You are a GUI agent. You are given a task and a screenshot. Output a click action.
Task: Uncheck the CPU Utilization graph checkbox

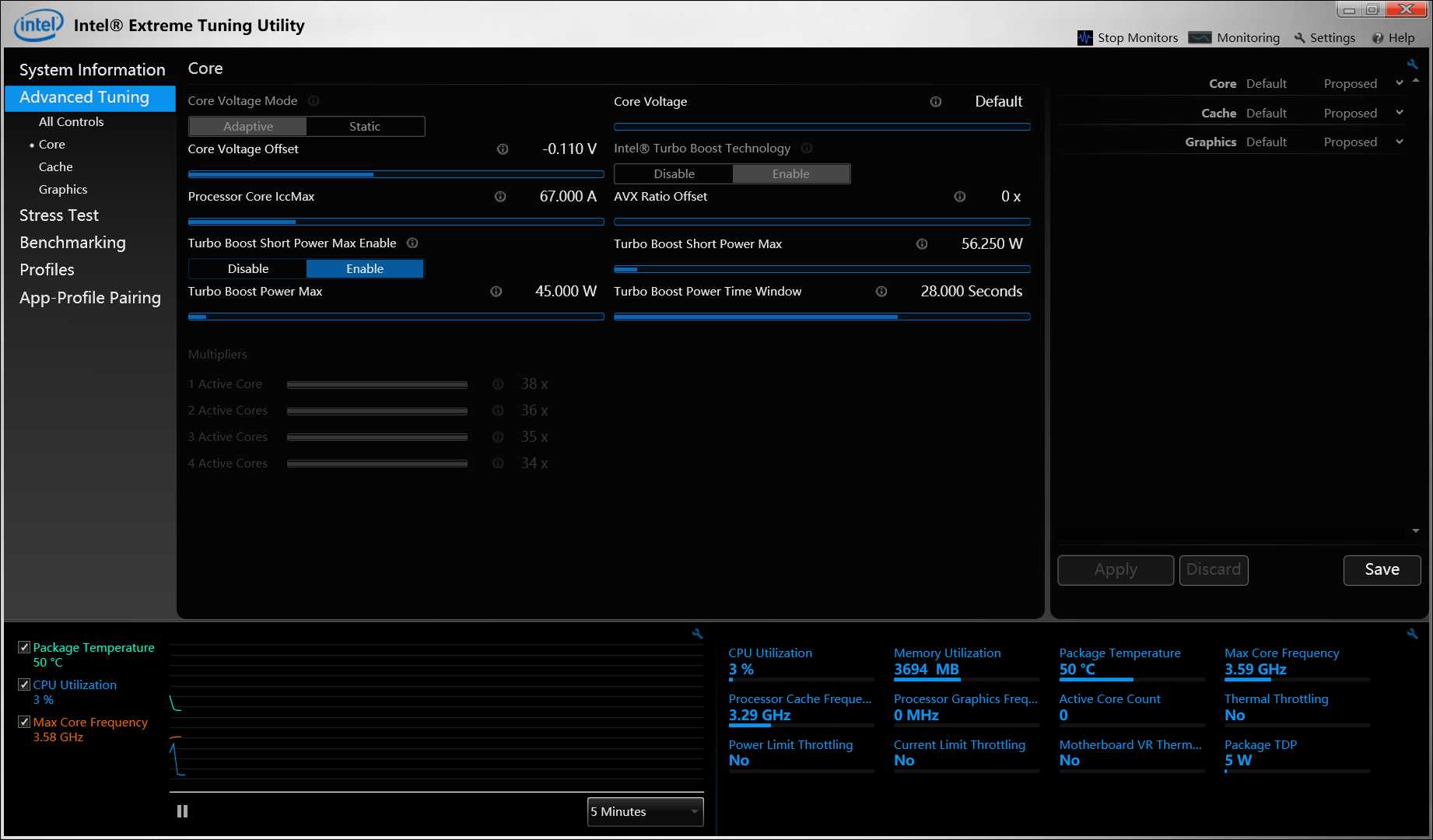point(24,684)
